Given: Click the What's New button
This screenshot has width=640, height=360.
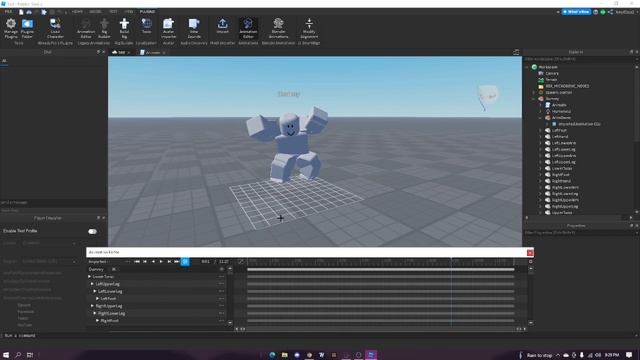Looking at the screenshot, I should 576,12.
